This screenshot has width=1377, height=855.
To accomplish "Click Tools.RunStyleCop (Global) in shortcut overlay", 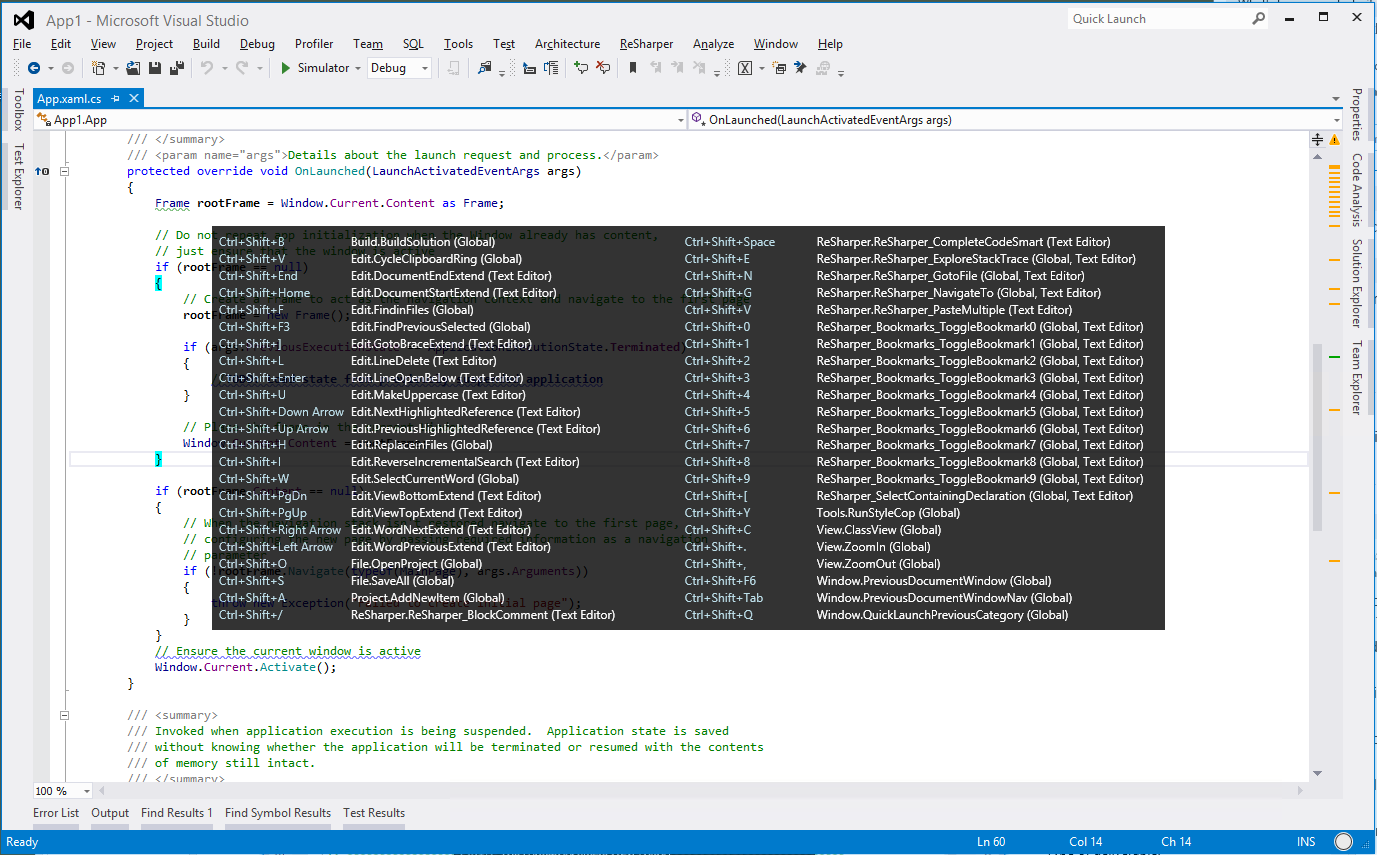I will tap(888, 513).
